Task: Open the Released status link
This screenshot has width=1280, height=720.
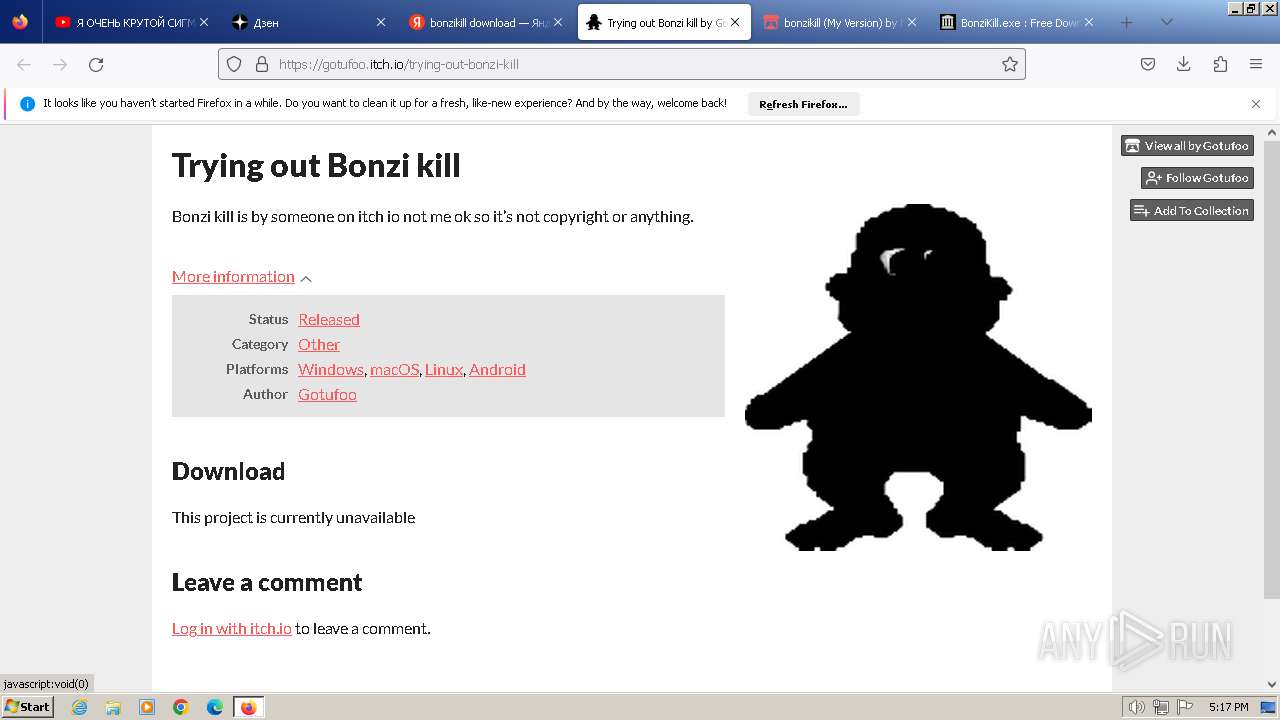Action: (329, 319)
